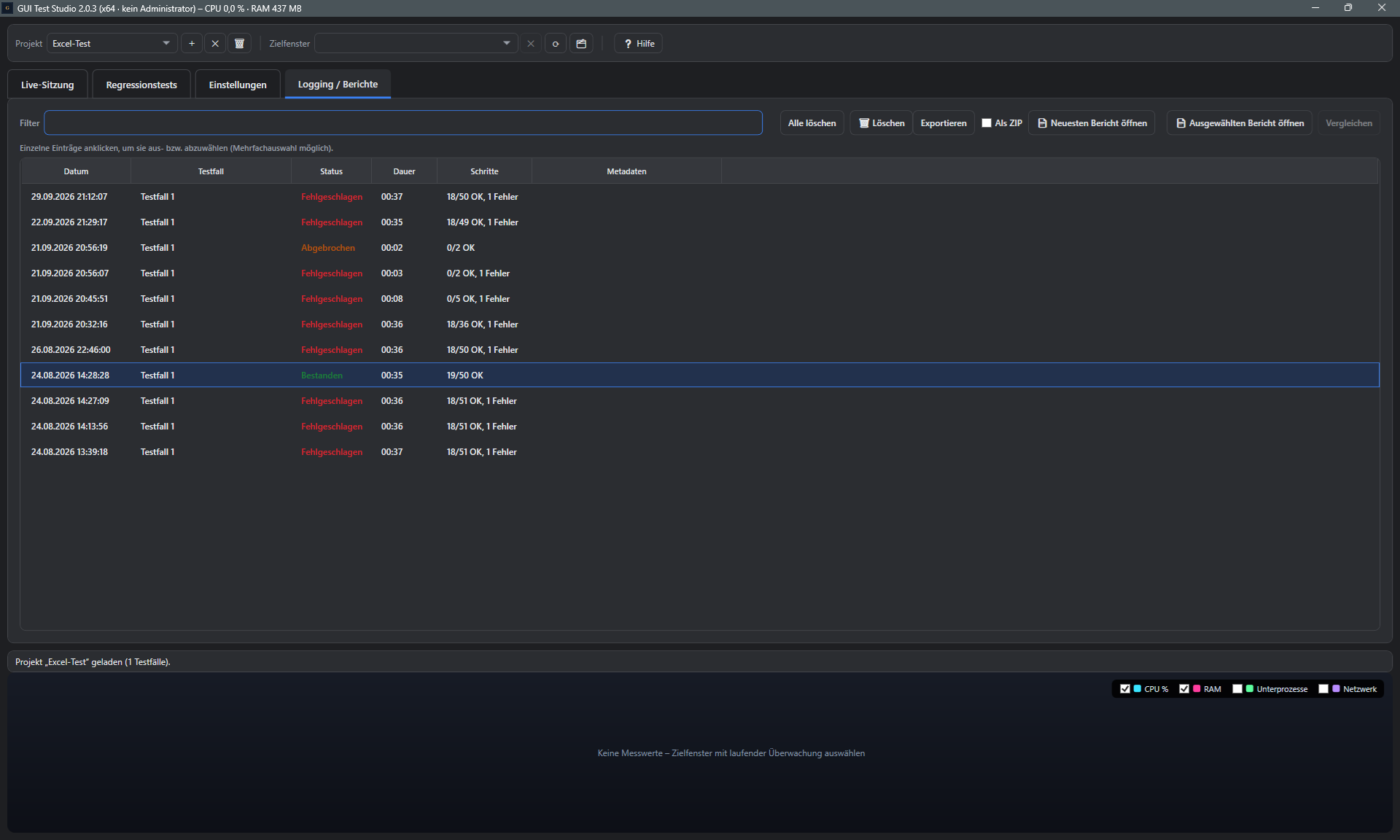The height and width of the screenshot is (840, 1400).
Task: Delete the project using the trash icon
Action: (239, 44)
